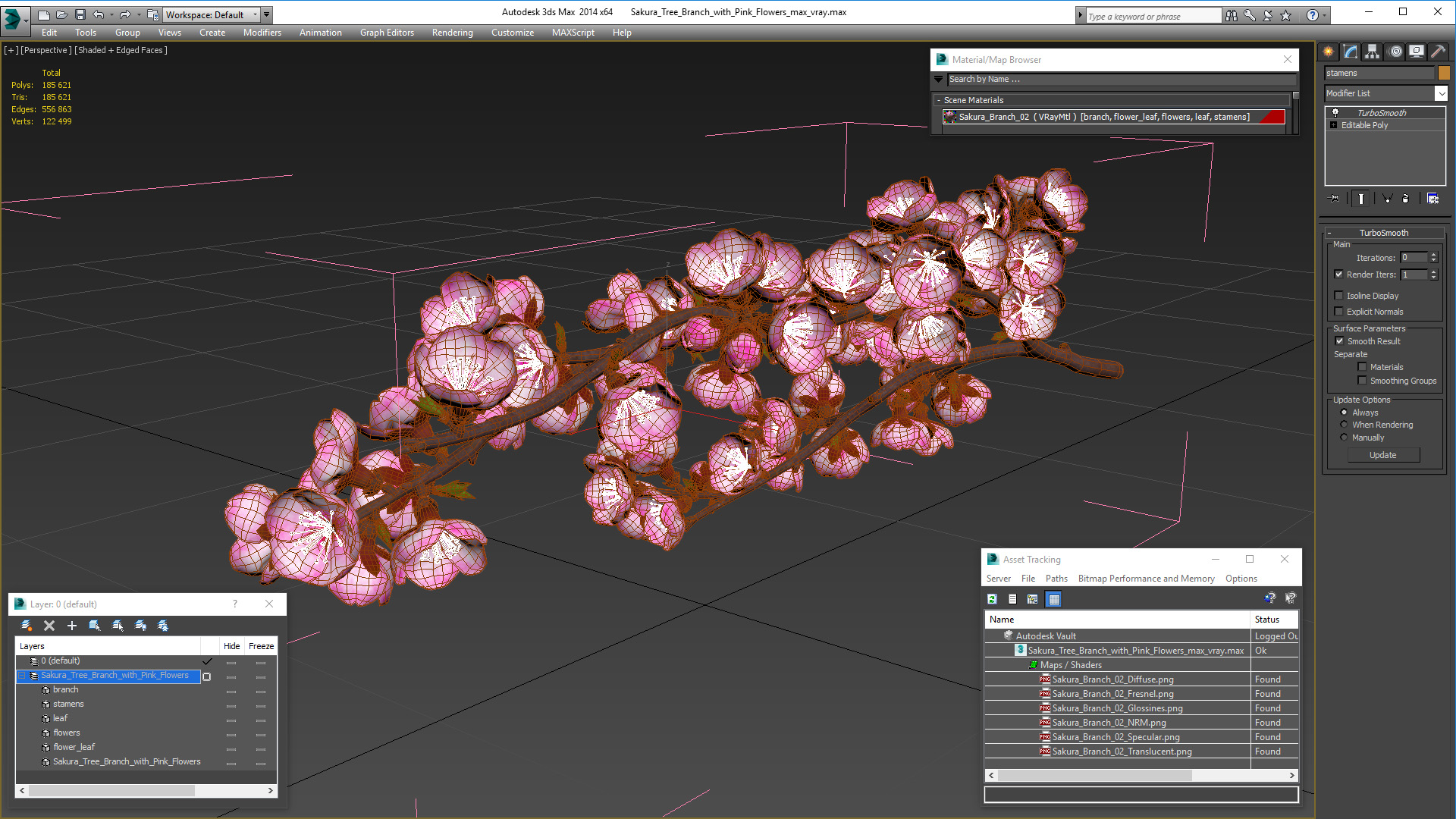Screen dimensions: 1456x819
Task: Click TurboSmooth lightbulb enable toggle
Action: (1335, 112)
